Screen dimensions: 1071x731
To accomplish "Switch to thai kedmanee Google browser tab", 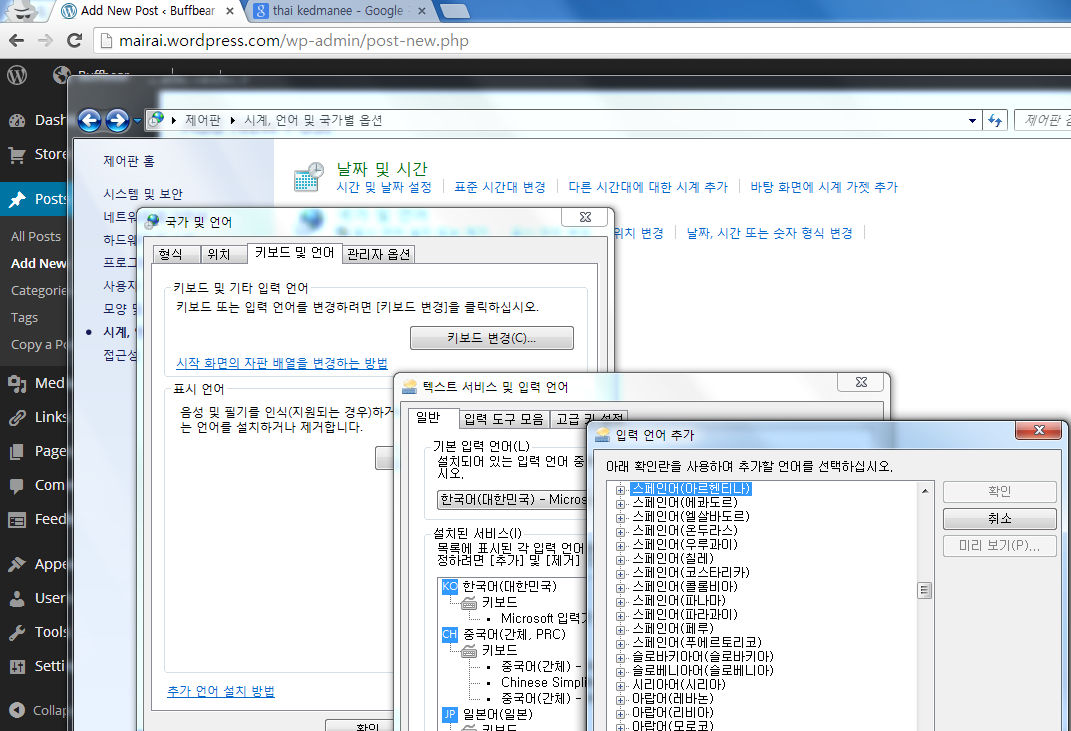I will (x=338, y=11).
